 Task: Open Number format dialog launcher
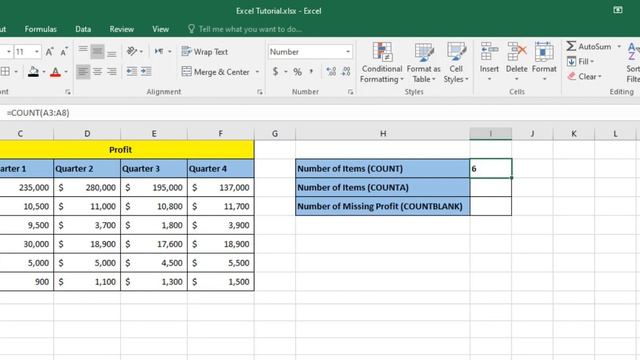click(350, 92)
